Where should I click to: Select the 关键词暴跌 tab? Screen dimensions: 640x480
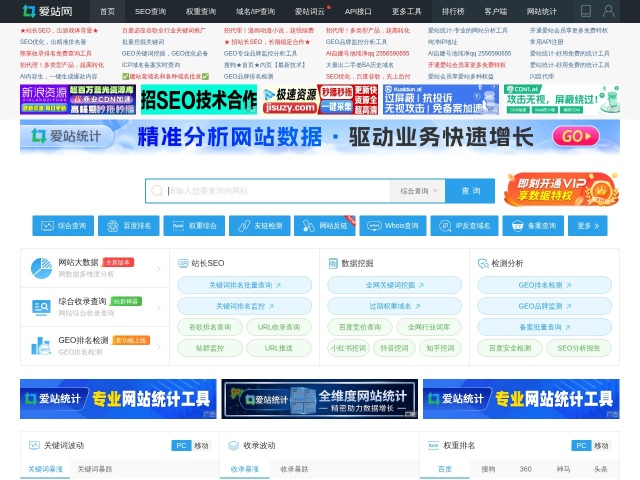coord(95,469)
